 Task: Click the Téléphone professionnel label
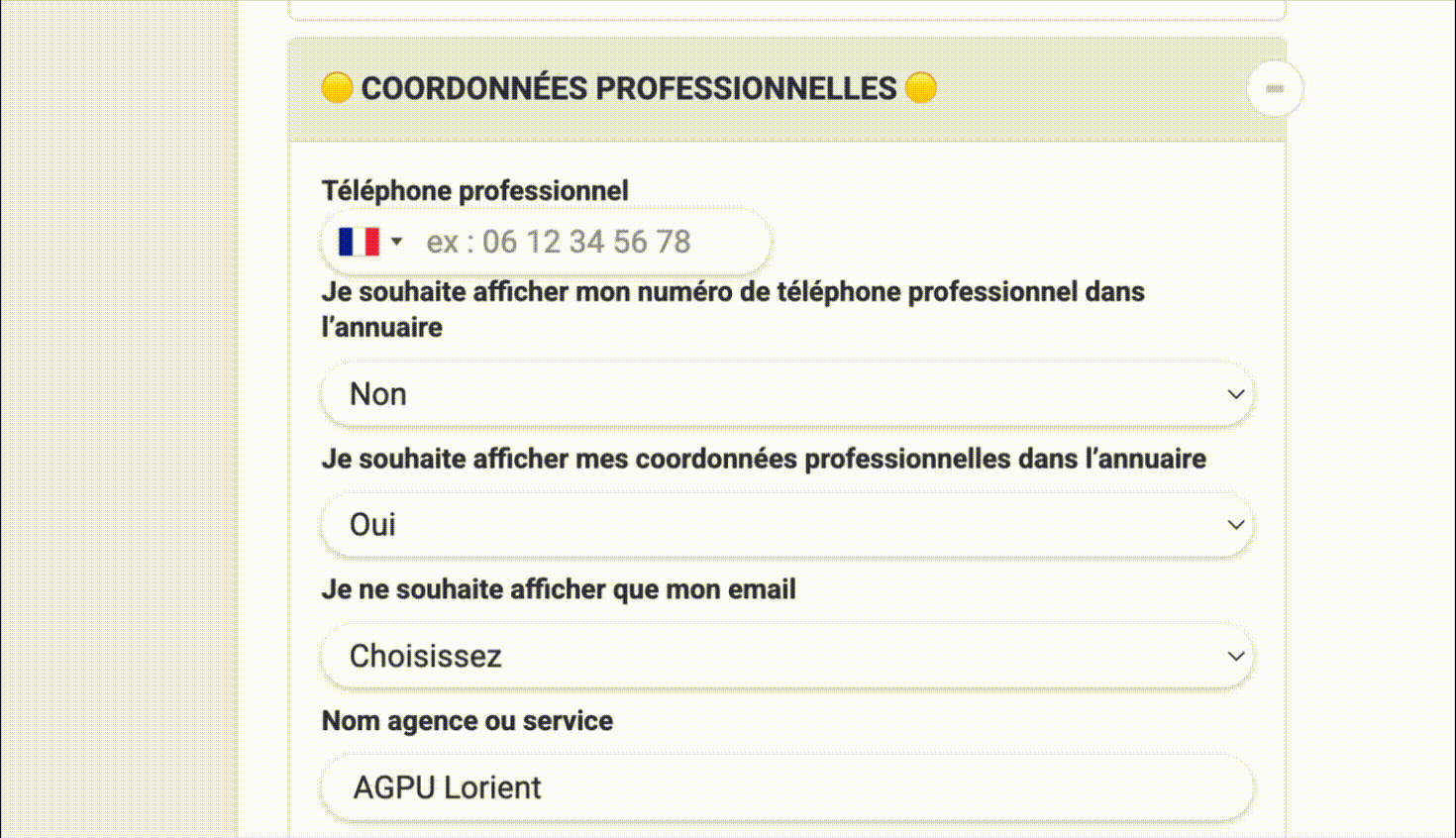[474, 190]
